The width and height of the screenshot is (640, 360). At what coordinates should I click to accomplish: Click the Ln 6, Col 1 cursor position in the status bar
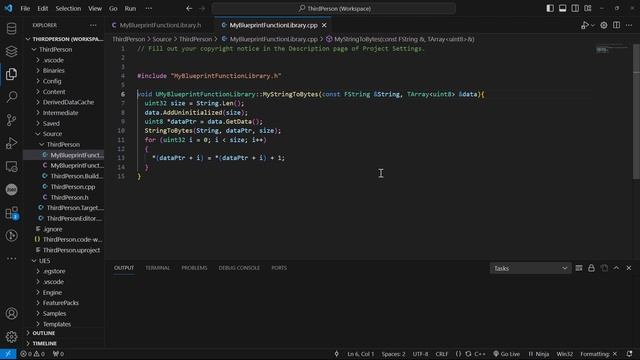[x=360, y=354]
